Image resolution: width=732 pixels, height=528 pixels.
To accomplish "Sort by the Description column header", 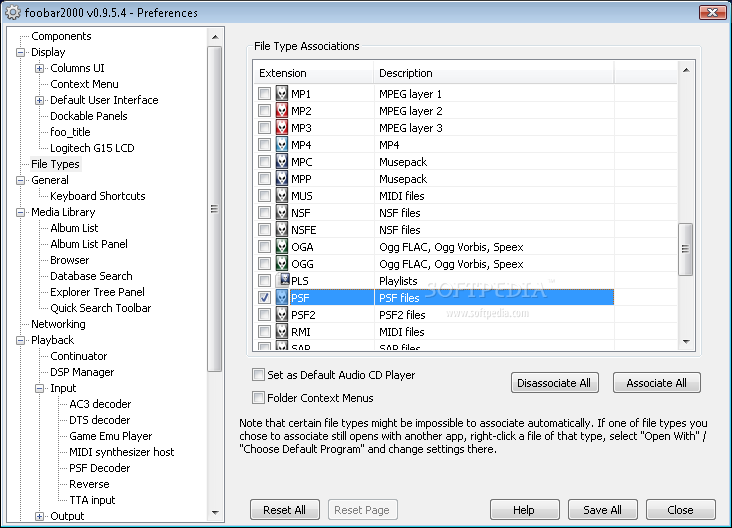I will tap(494, 73).
